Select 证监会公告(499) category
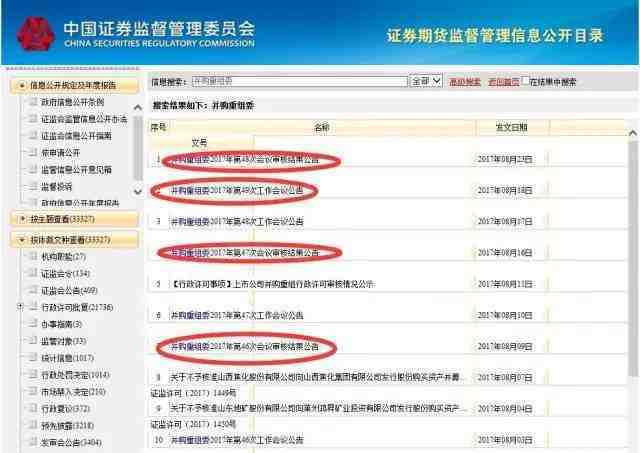This screenshot has width=640, height=453. (69, 291)
